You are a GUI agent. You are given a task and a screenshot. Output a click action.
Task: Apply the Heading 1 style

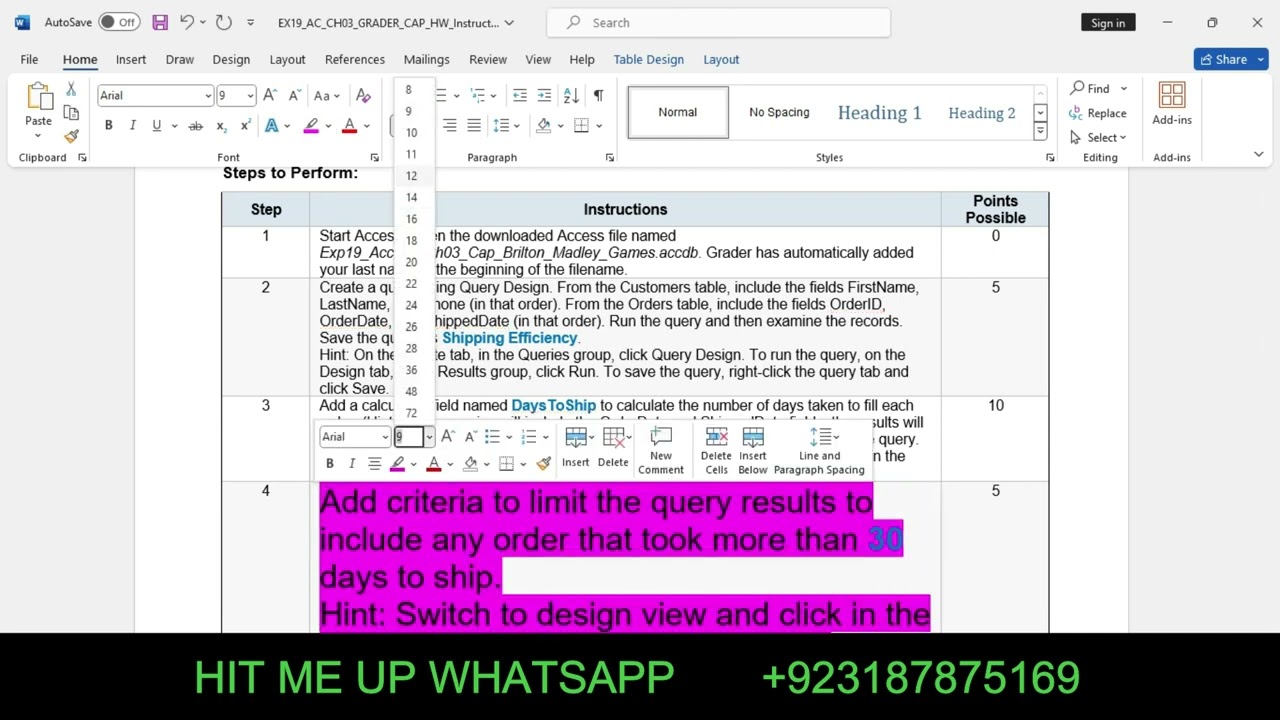click(x=879, y=112)
